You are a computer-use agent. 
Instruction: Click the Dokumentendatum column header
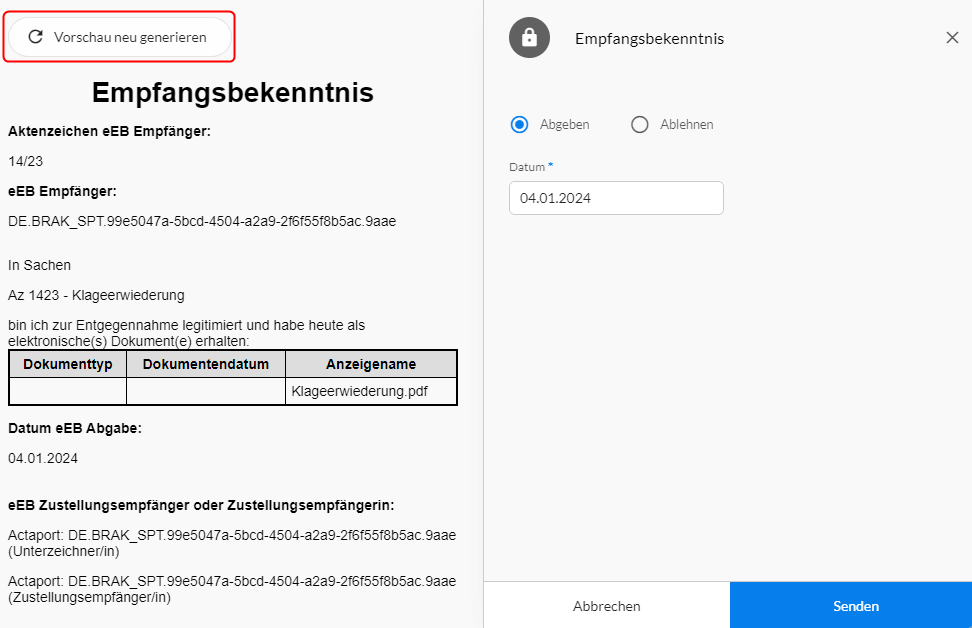pyautogui.click(x=206, y=364)
